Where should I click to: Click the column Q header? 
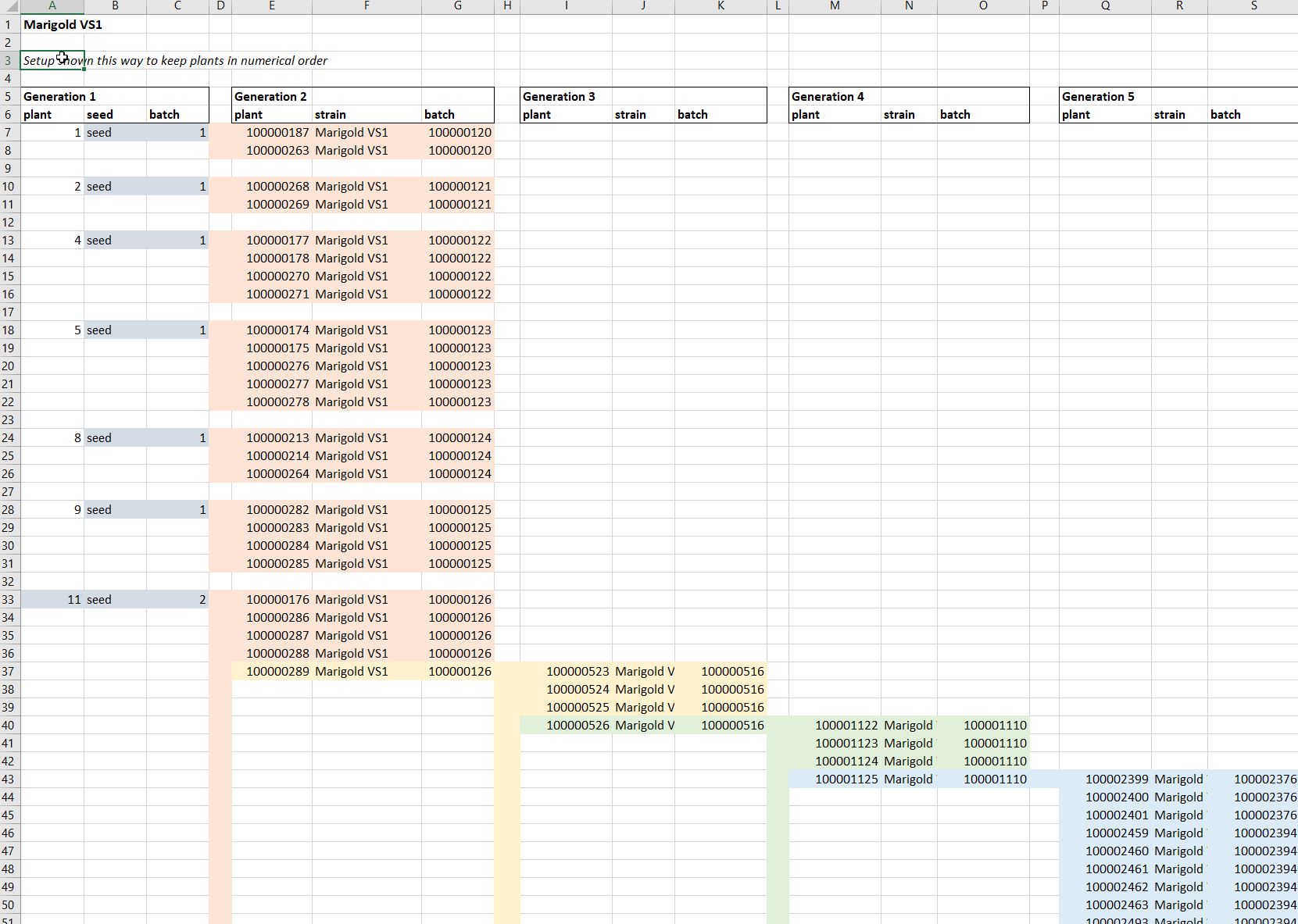pos(1105,6)
